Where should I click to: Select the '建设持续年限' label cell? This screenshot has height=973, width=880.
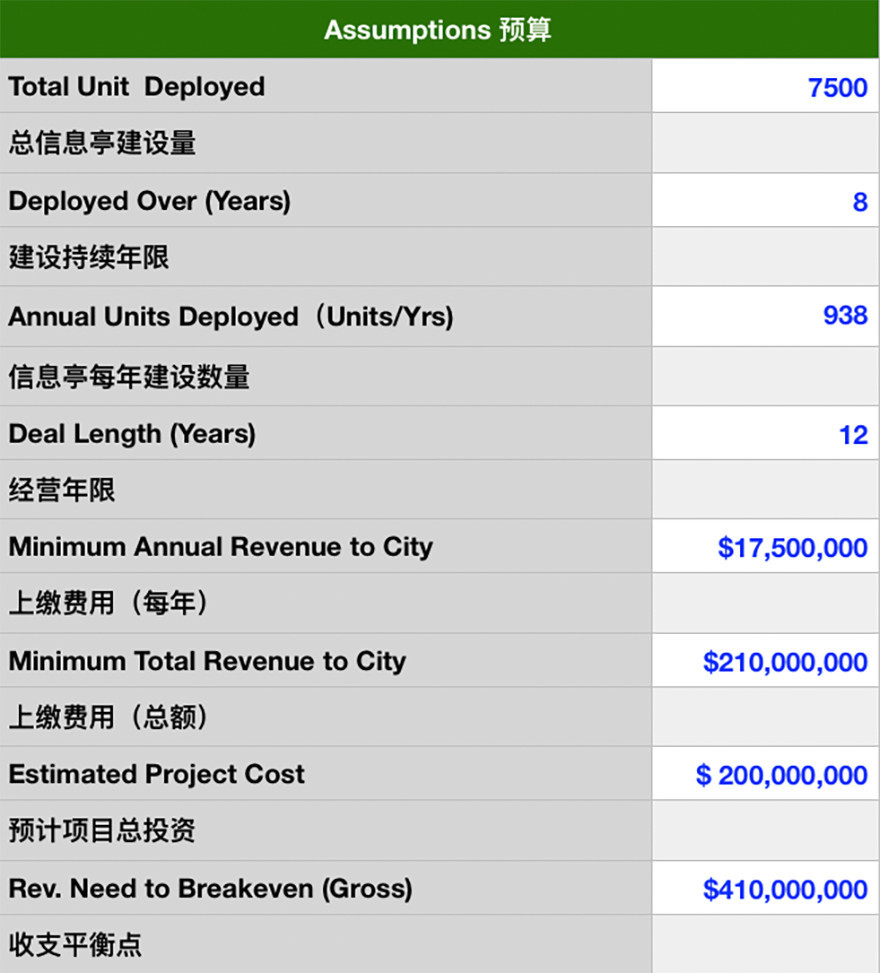coord(326,256)
